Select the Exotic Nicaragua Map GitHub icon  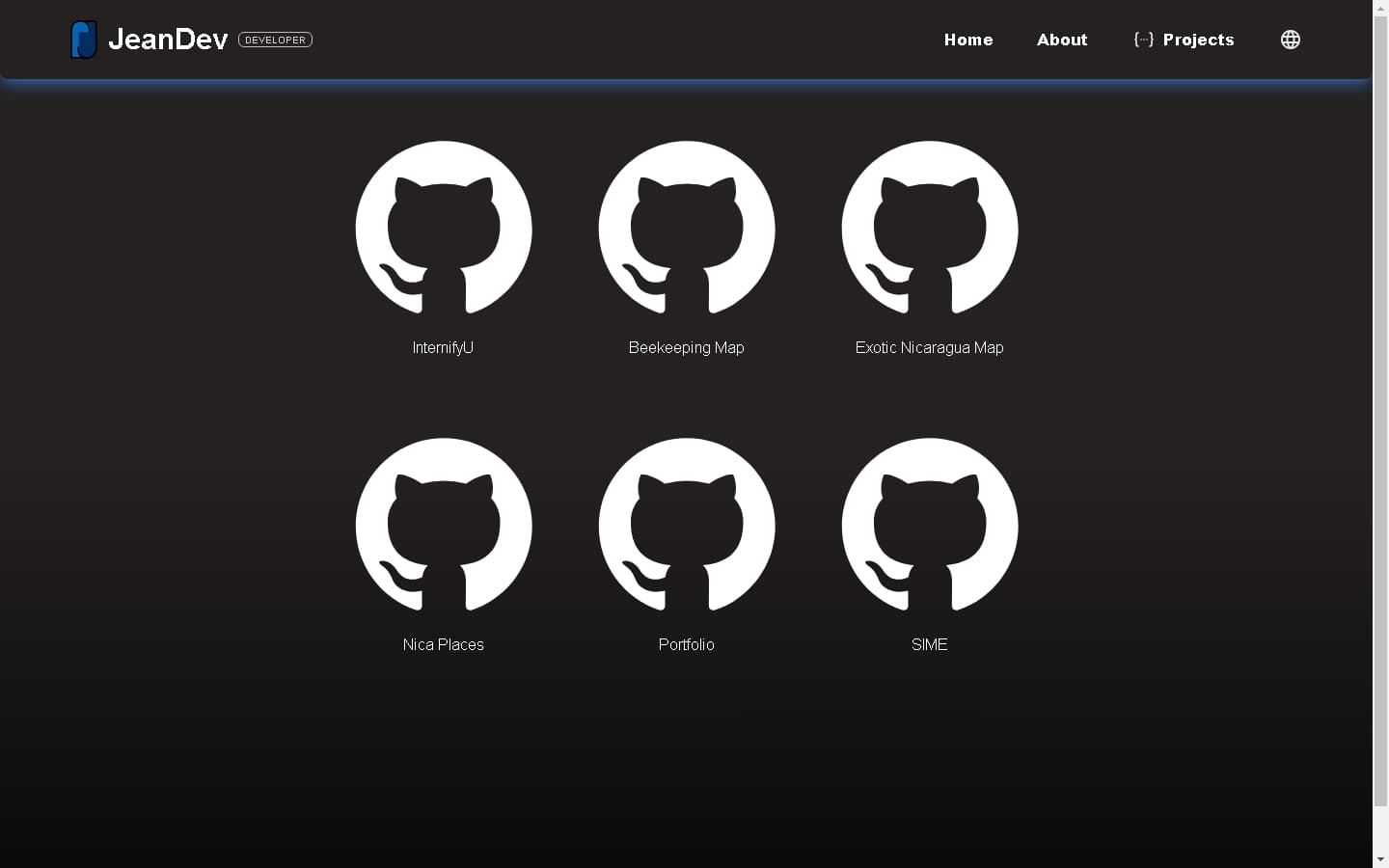pyautogui.click(x=929, y=229)
